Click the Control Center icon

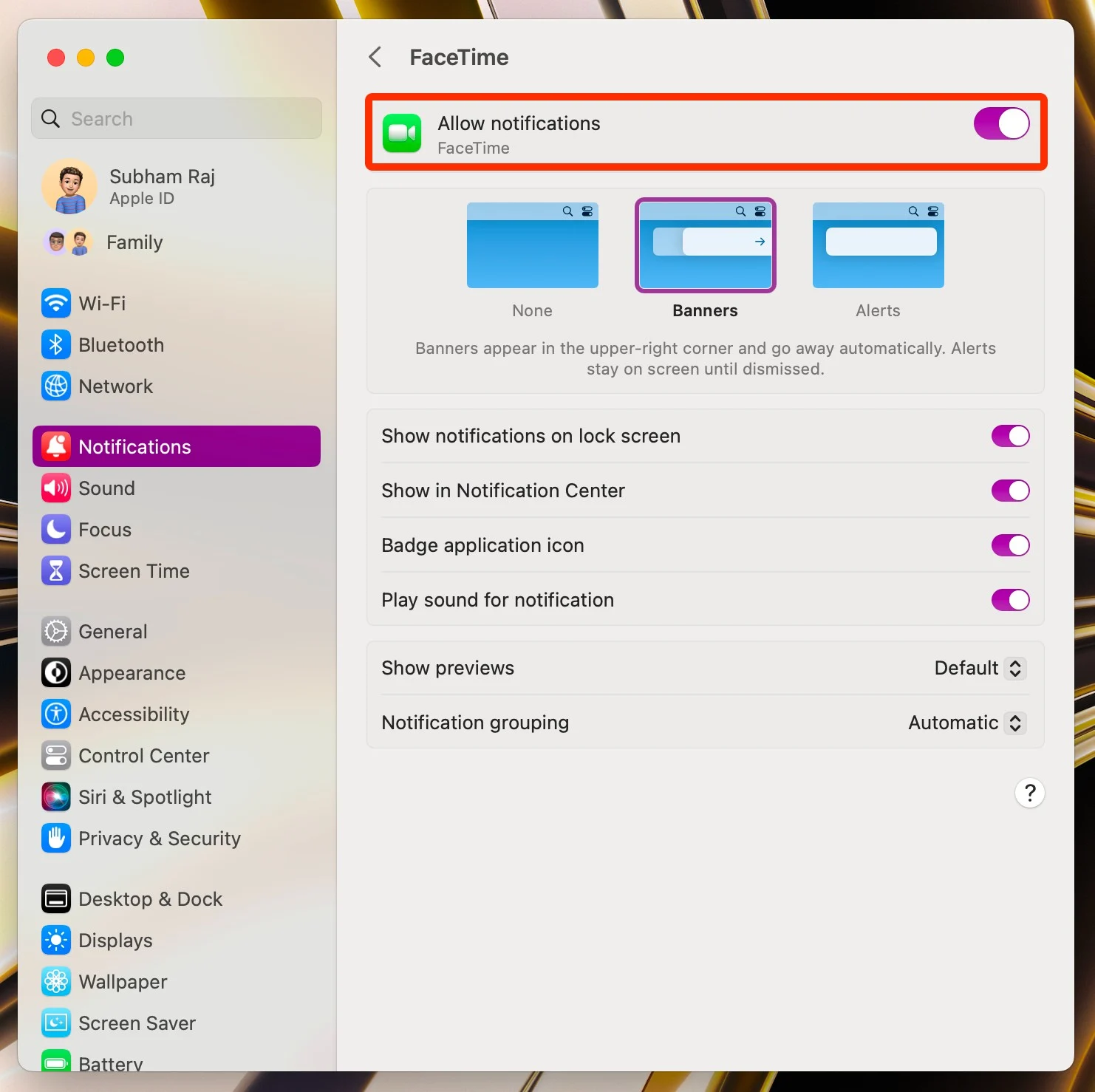click(56, 756)
